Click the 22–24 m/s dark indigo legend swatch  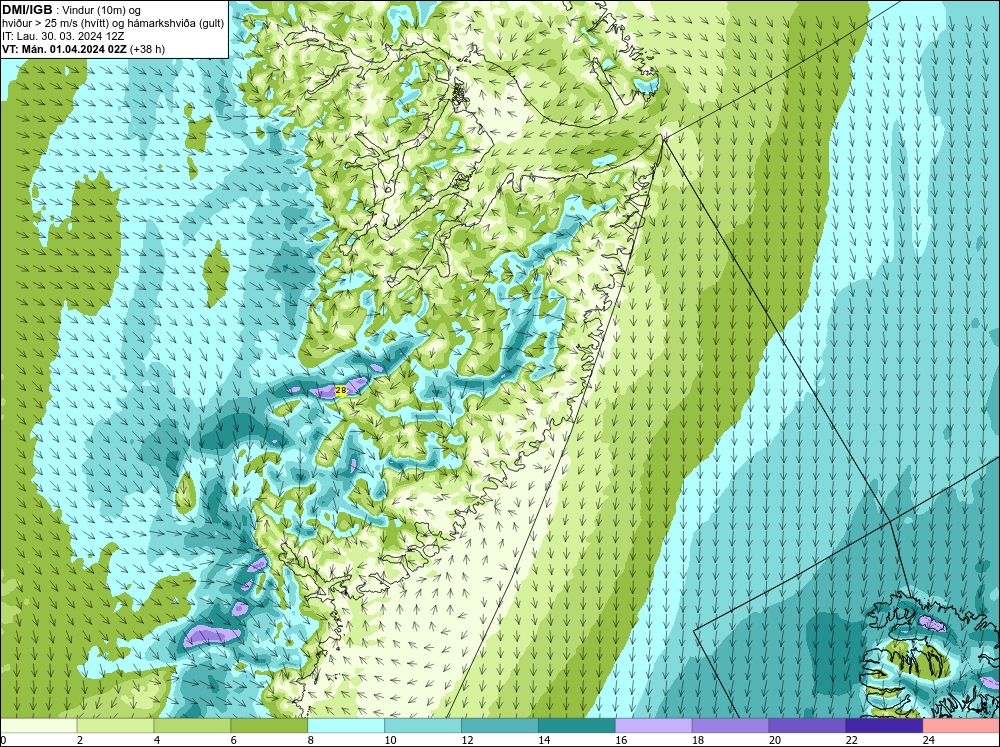click(884, 725)
